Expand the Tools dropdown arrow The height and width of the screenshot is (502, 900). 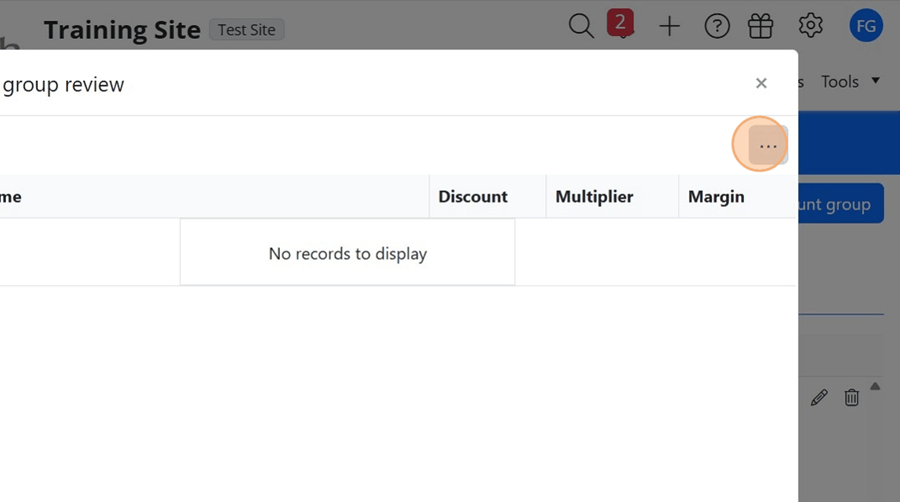pyautogui.click(x=876, y=80)
